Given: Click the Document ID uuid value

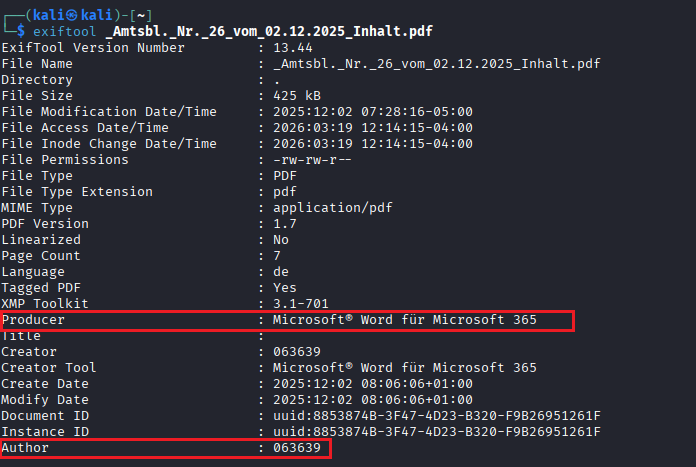Looking at the screenshot, I should pos(437,415).
